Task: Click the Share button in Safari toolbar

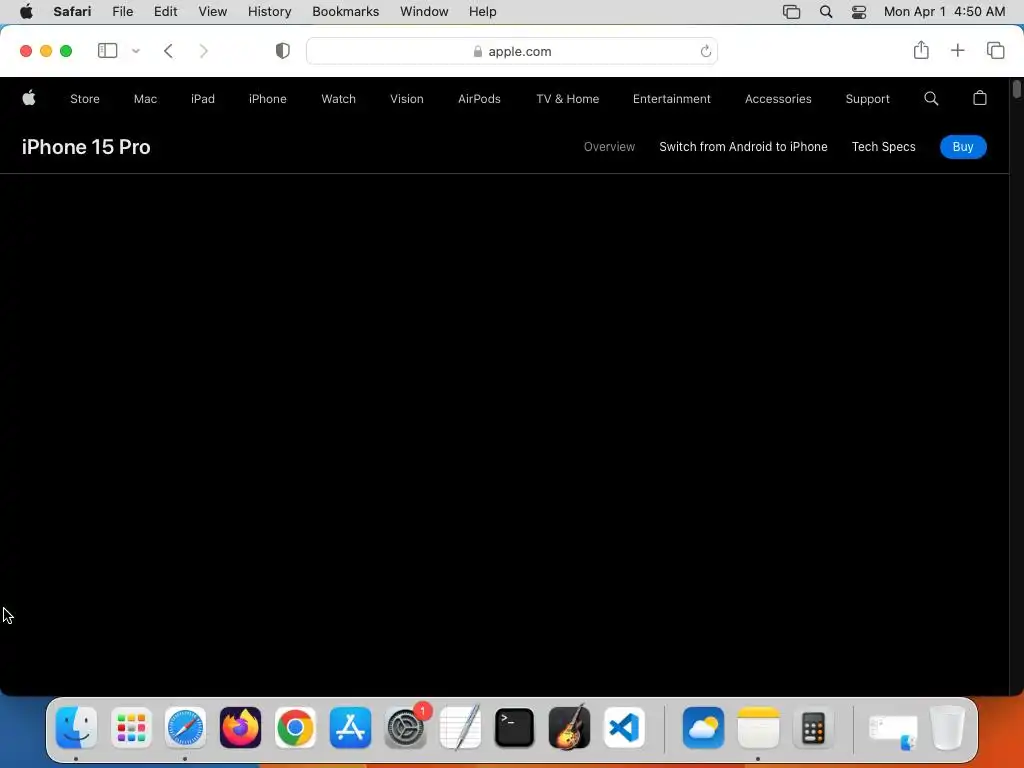Action: coord(921,50)
